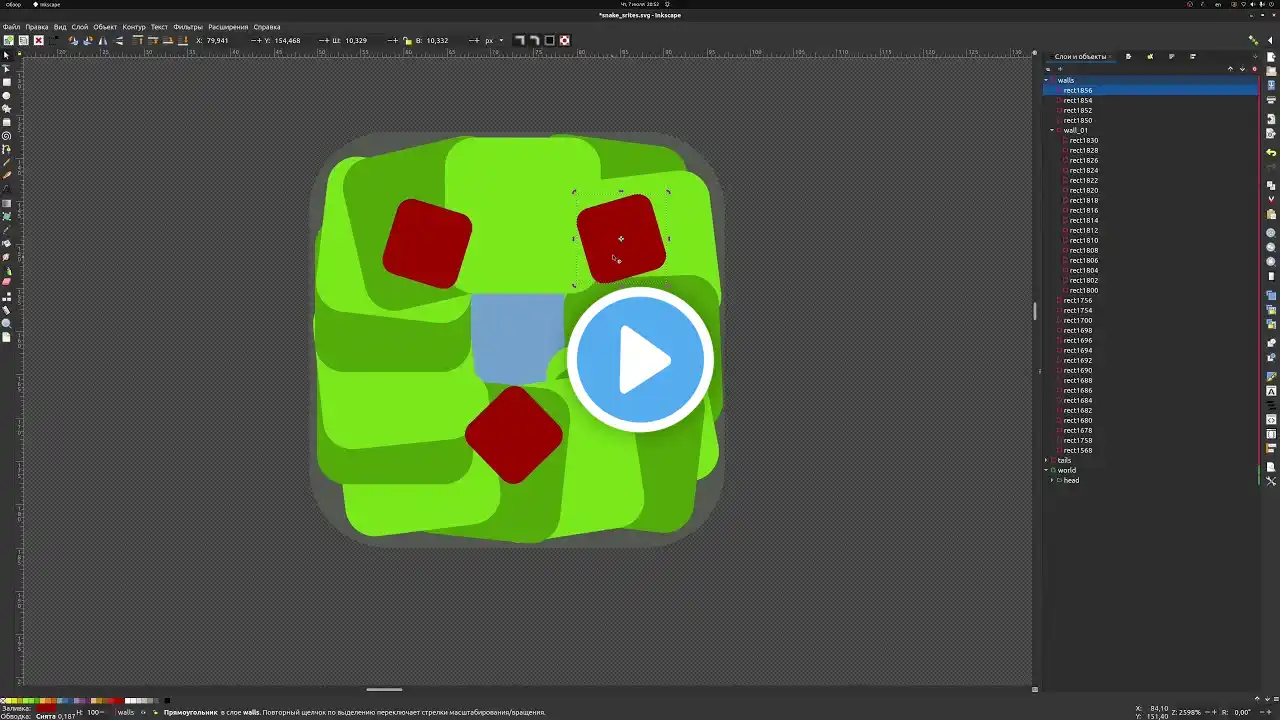The height and width of the screenshot is (720, 1280).
Task: Collapse the walls layer tree
Action: click(1047, 80)
